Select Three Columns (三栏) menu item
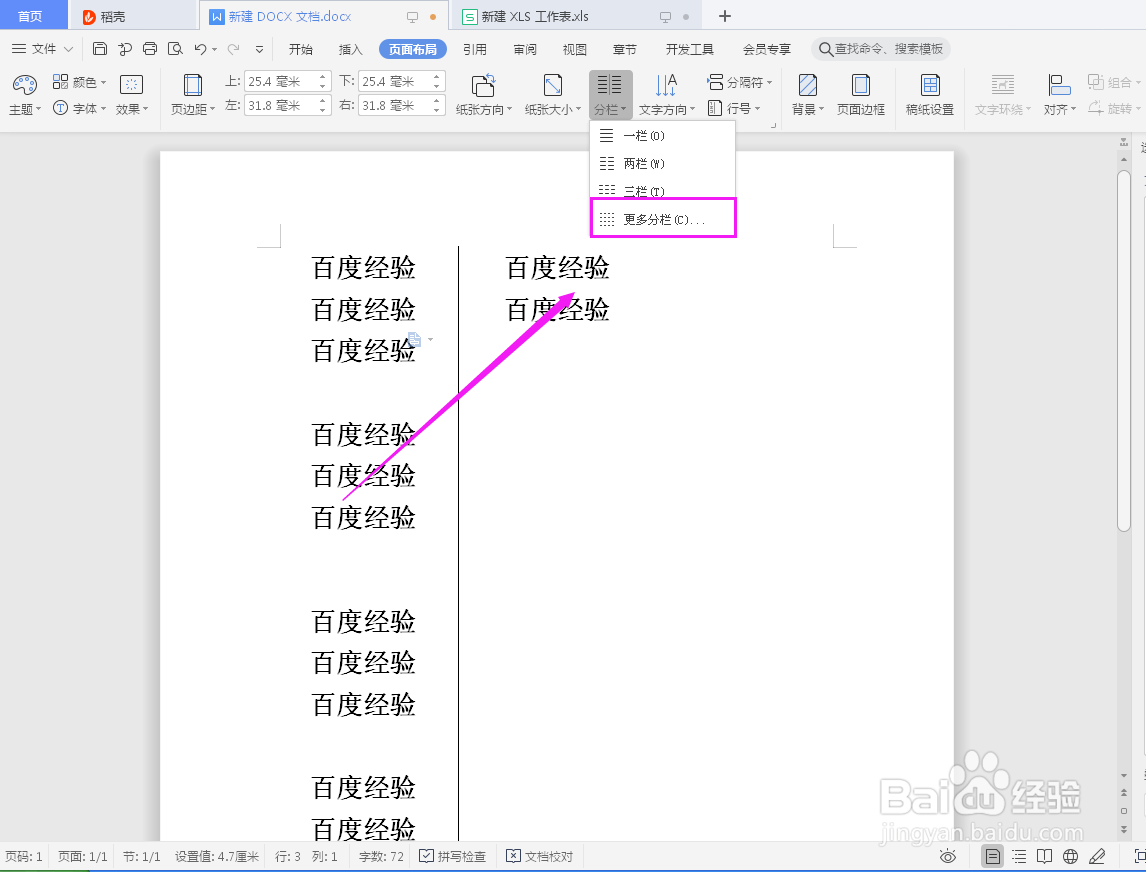The image size is (1146, 872). pyautogui.click(x=662, y=191)
